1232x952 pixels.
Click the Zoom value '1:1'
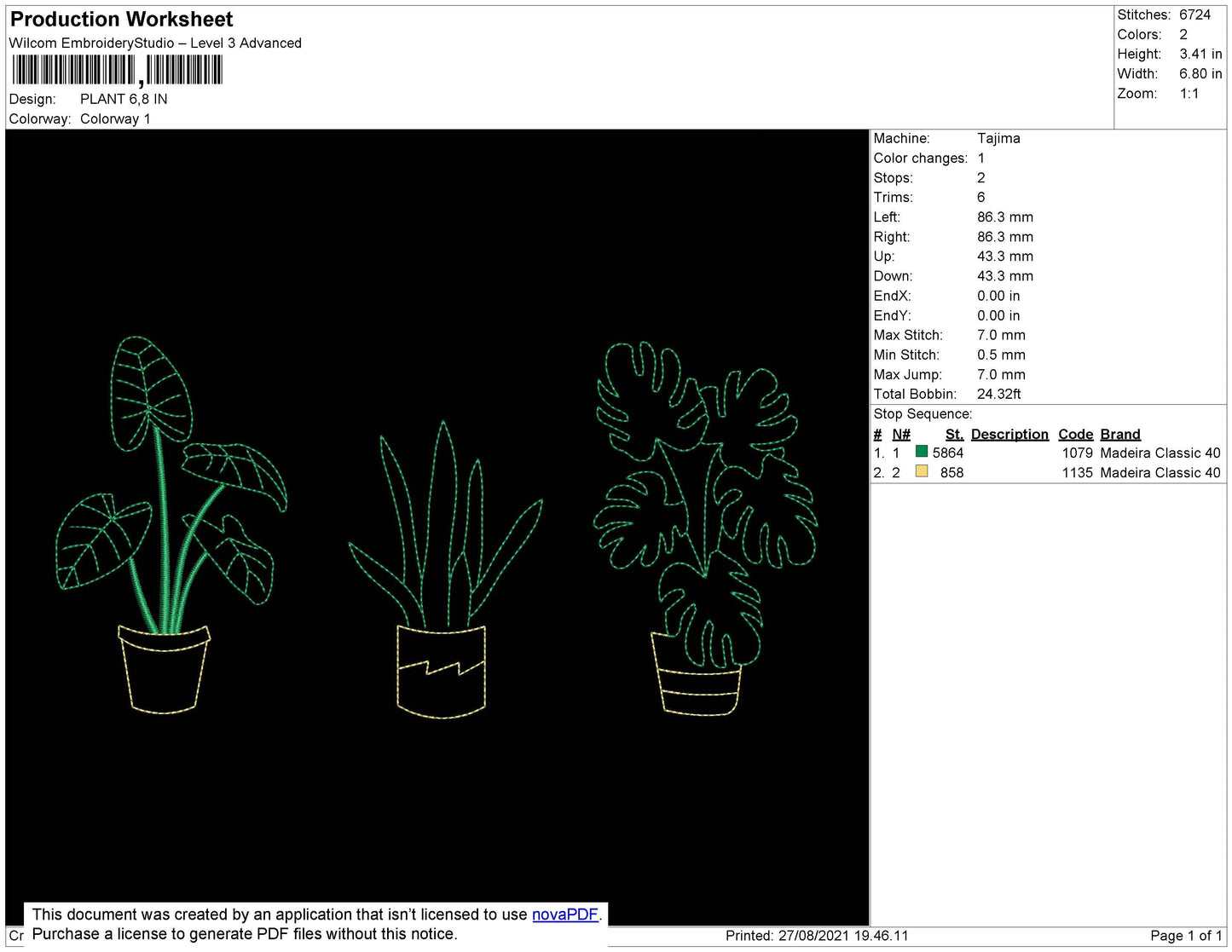tap(1189, 94)
